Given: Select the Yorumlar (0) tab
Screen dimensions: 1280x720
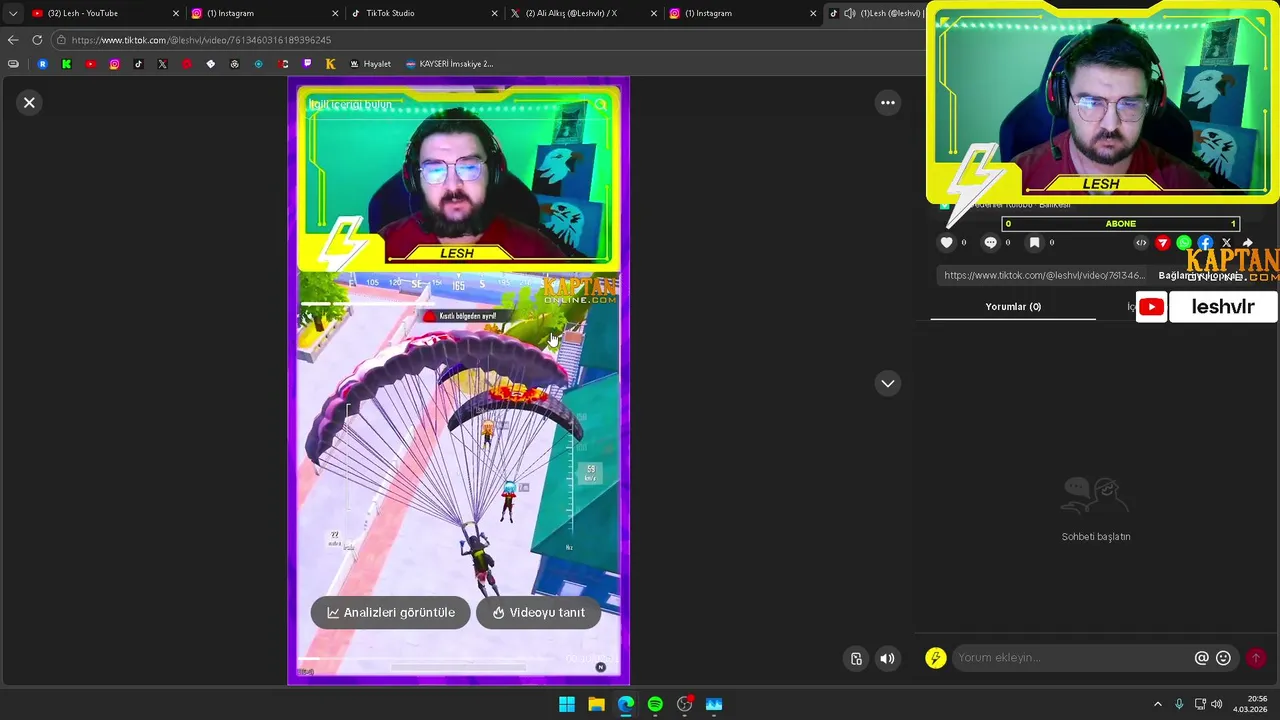Looking at the screenshot, I should coord(1013,306).
